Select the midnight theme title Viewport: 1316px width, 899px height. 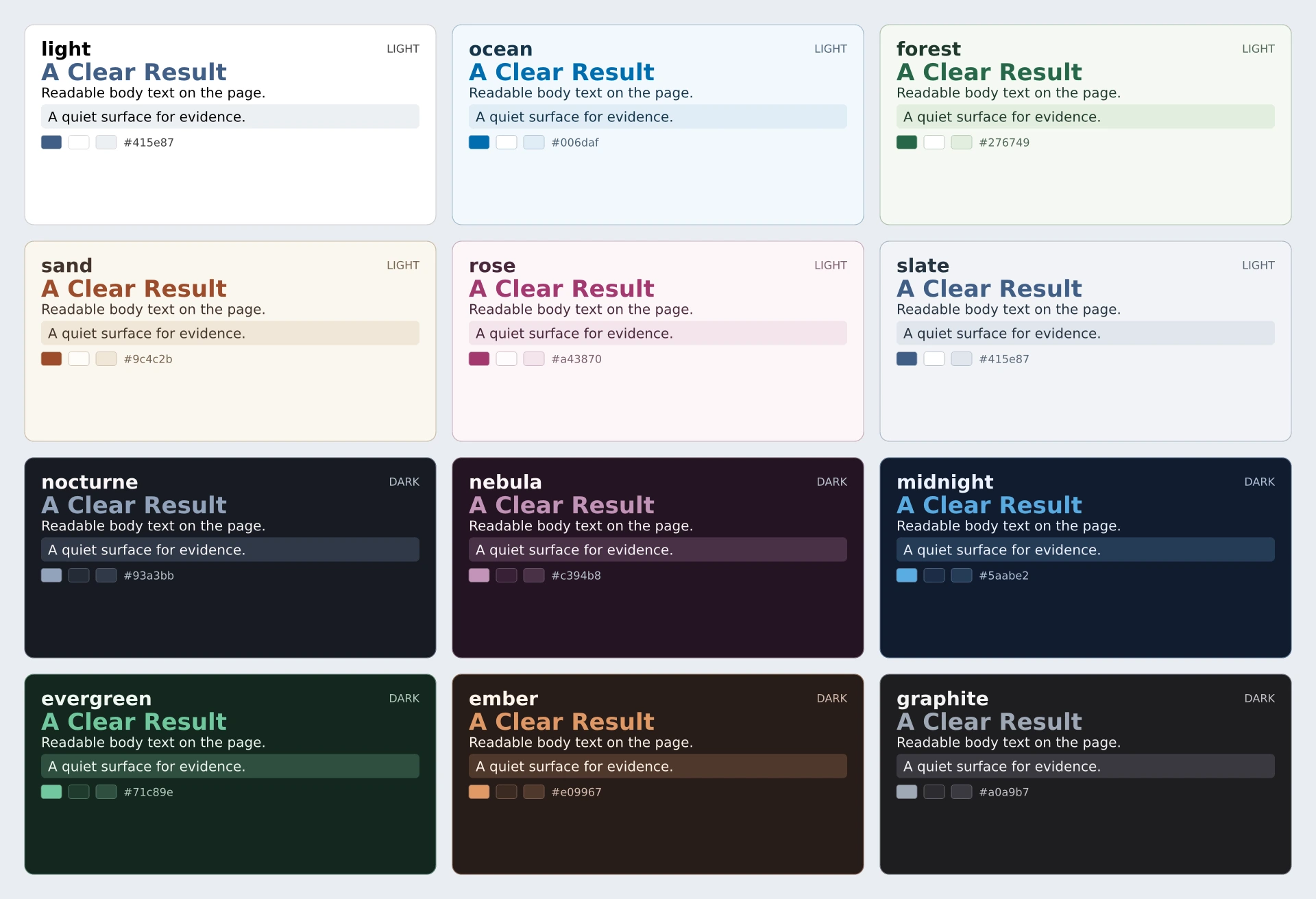pyautogui.click(x=945, y=483)
